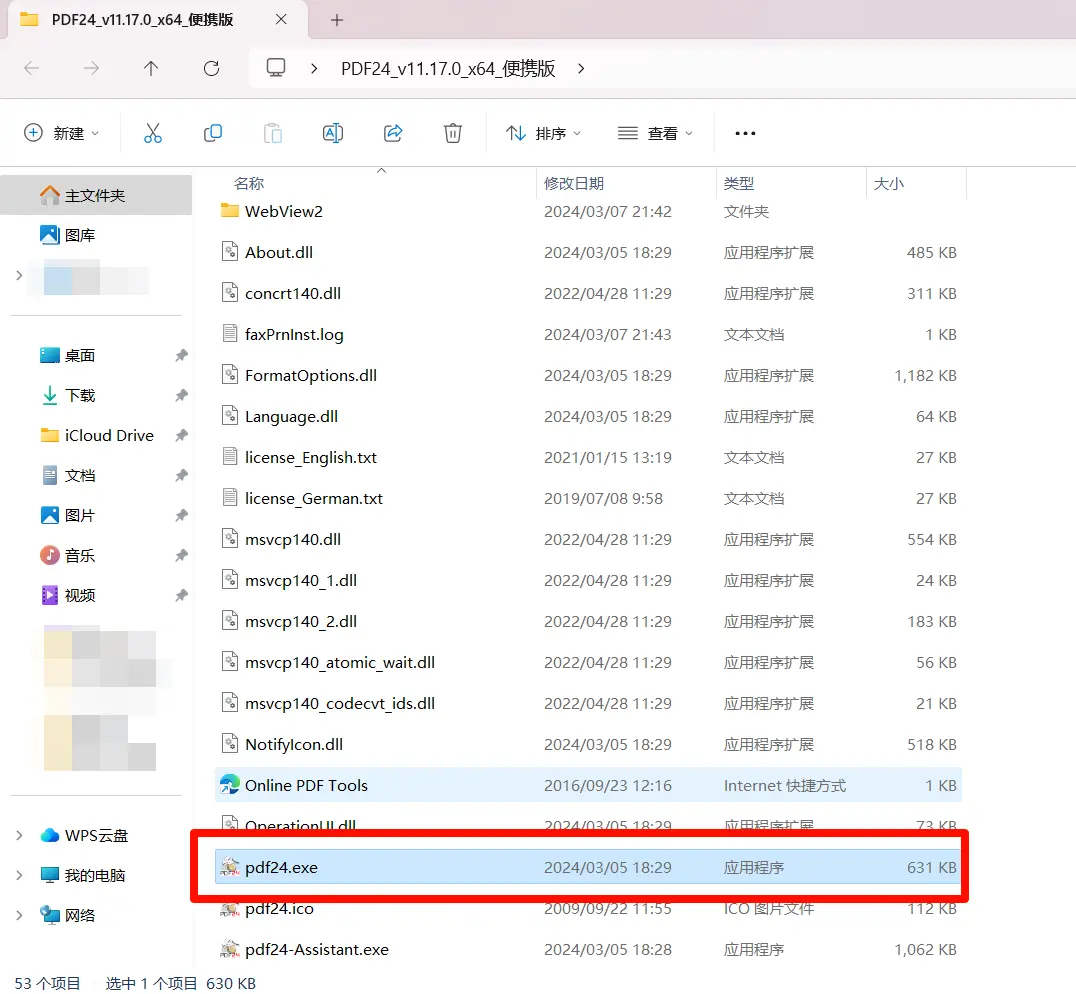
Task: Unpin 下载 from quick access
Action: [x=181, y=396]
